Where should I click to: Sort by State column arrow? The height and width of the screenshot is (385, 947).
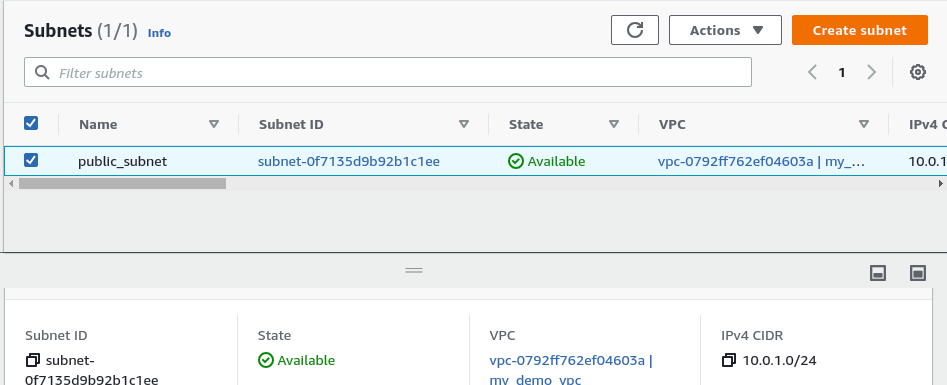point(614,124)
